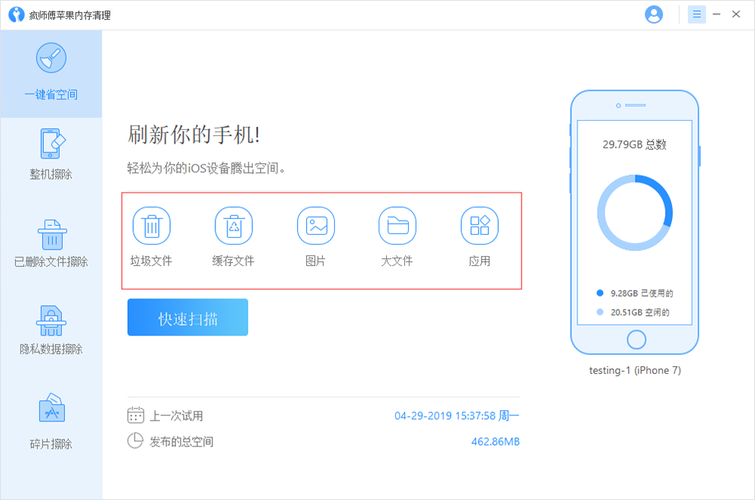
Task: Select 隐私数据擦除 sidebar section
Action: click(51, 330)
